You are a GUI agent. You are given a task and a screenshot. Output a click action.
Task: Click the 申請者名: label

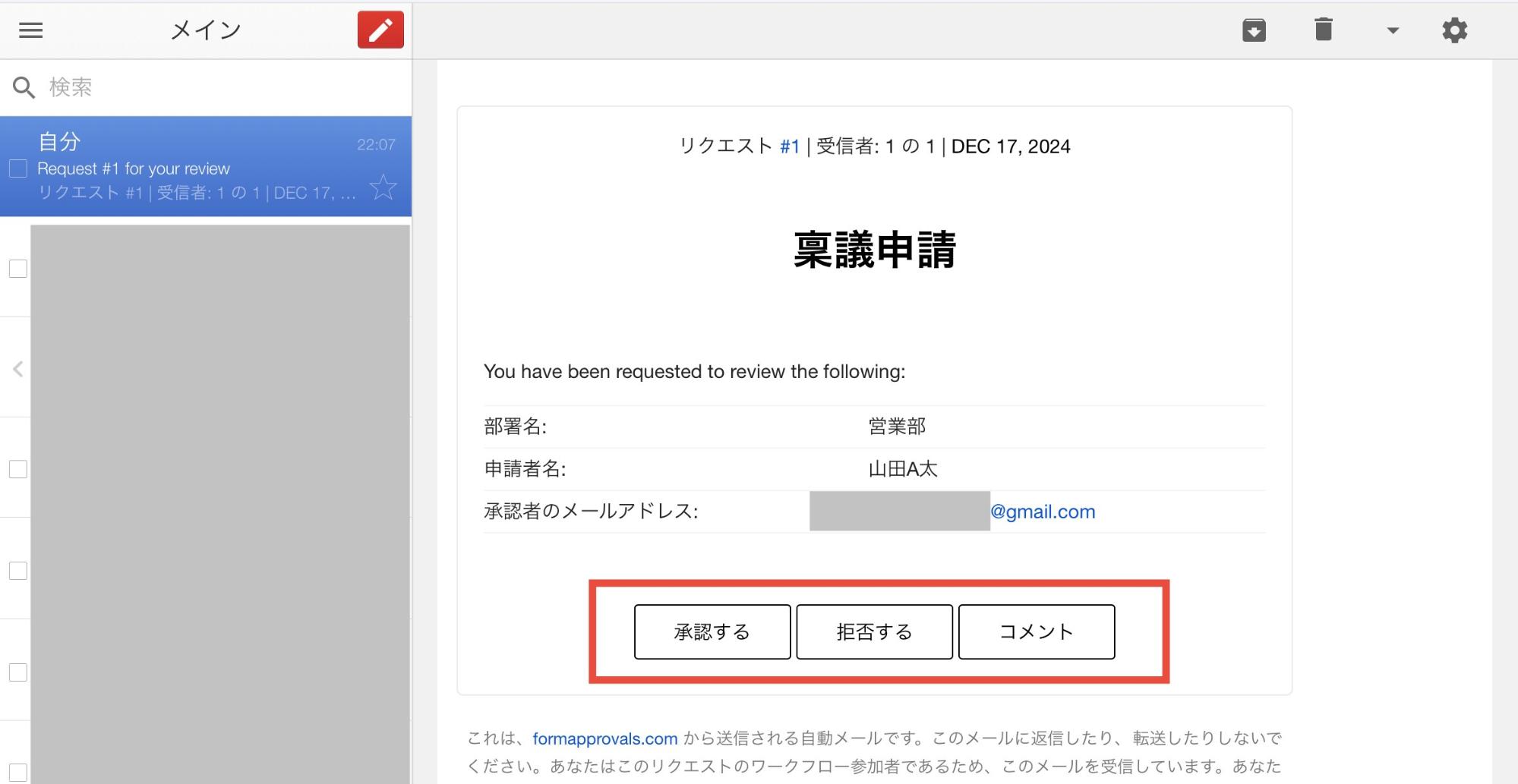click(x=525, y=469)
